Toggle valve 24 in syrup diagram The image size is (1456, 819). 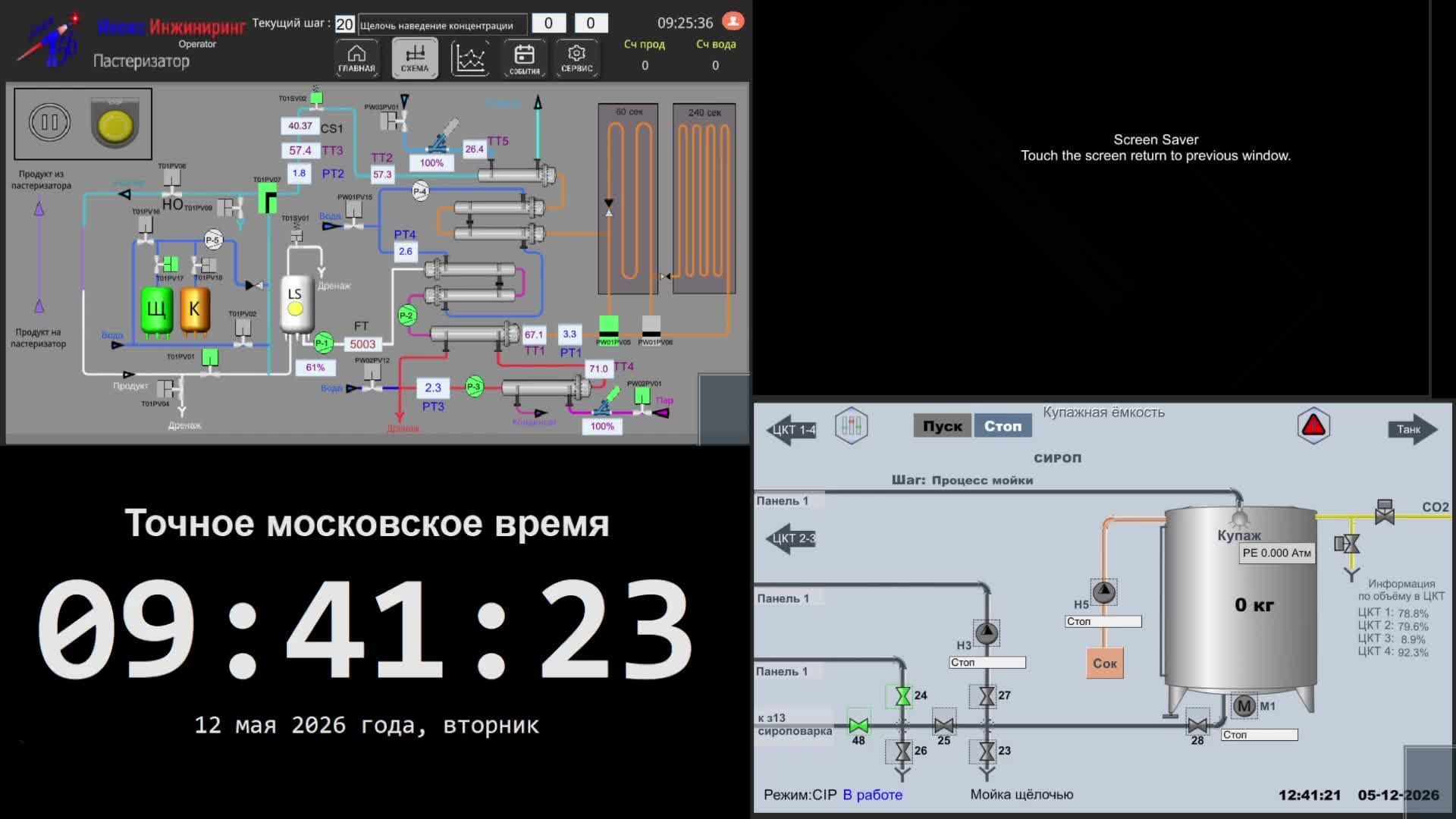pos(902,696)
